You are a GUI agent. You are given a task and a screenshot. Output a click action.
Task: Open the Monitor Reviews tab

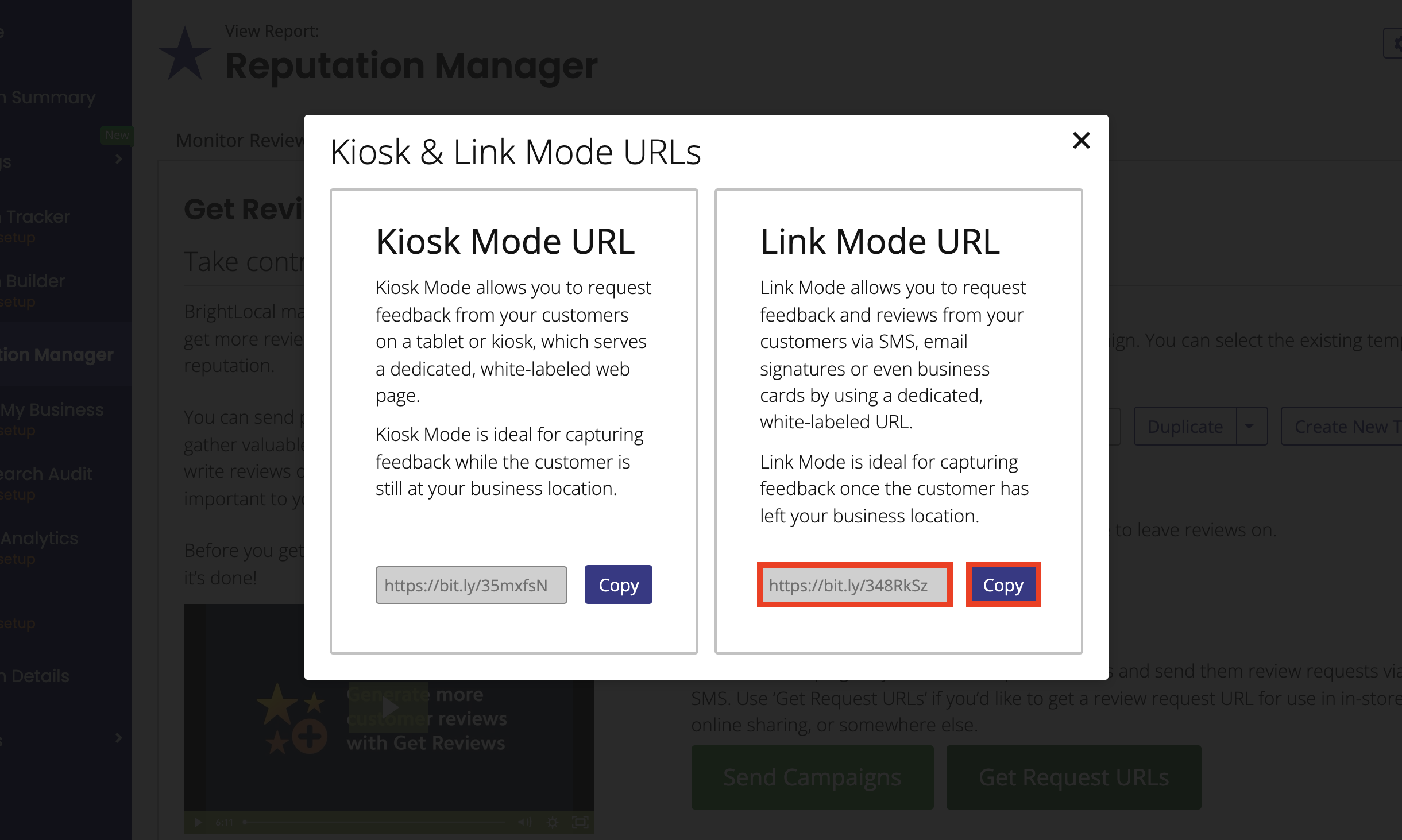click(x=240, y=140)
